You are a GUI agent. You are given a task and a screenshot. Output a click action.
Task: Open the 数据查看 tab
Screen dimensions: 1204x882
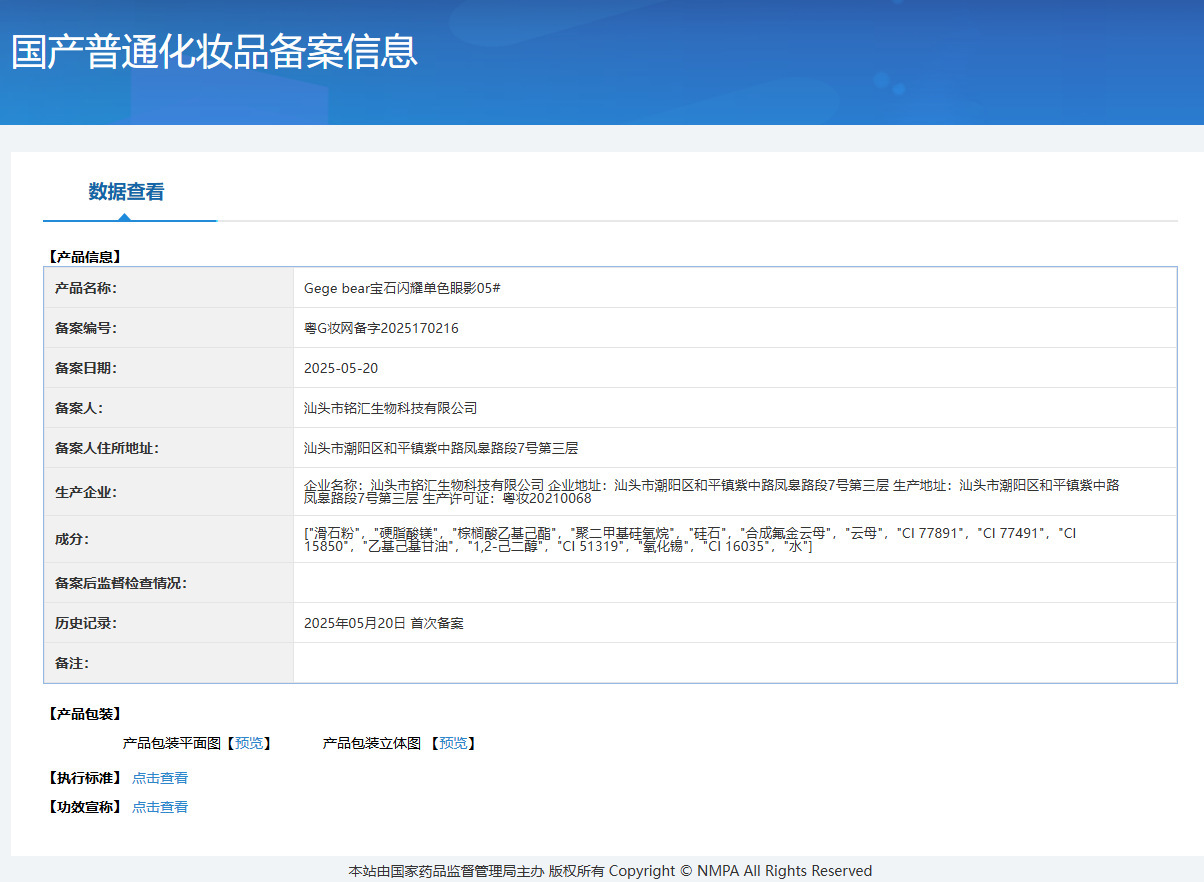[126, 192]
